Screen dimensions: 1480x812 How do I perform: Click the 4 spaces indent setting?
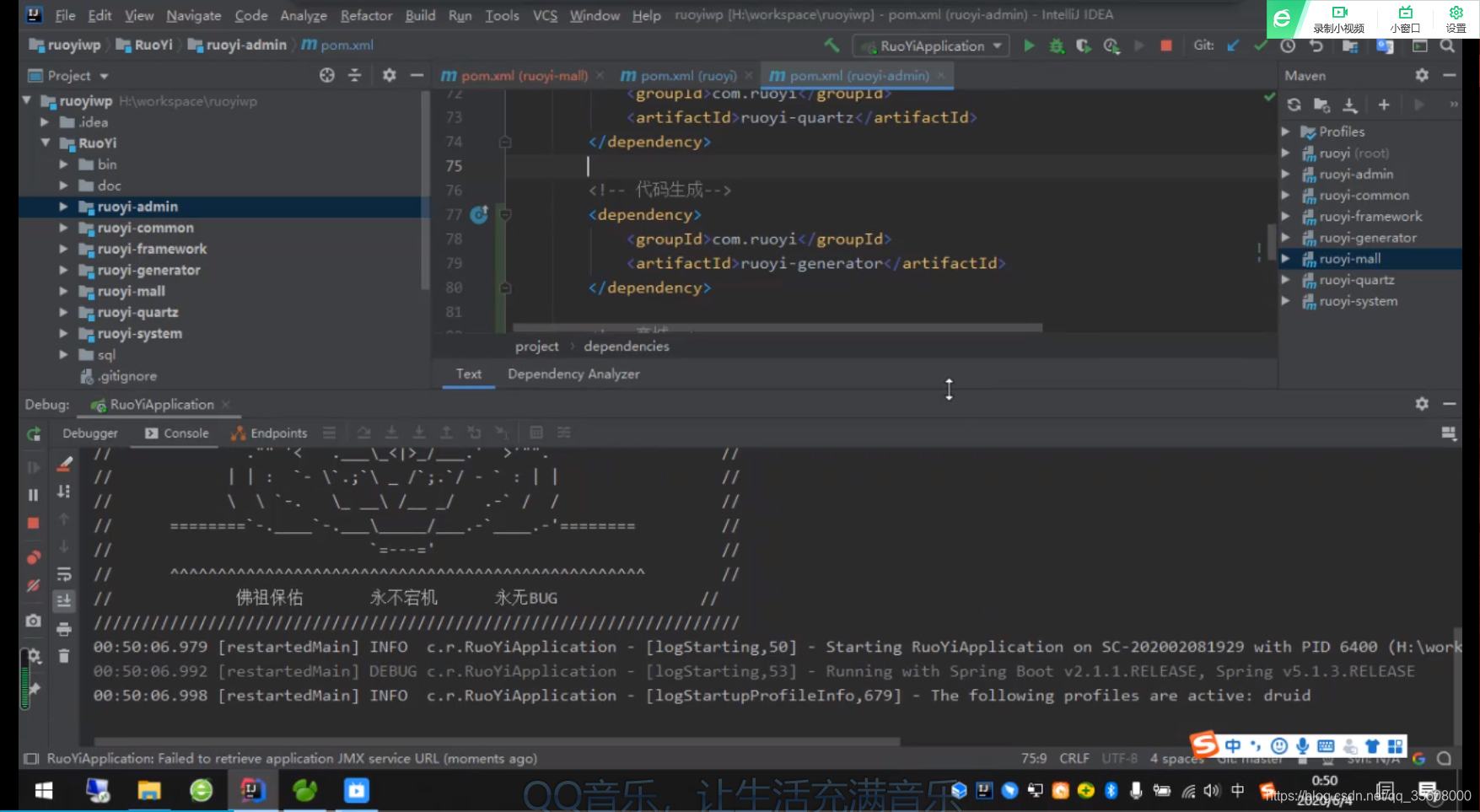click(1176, 758)
